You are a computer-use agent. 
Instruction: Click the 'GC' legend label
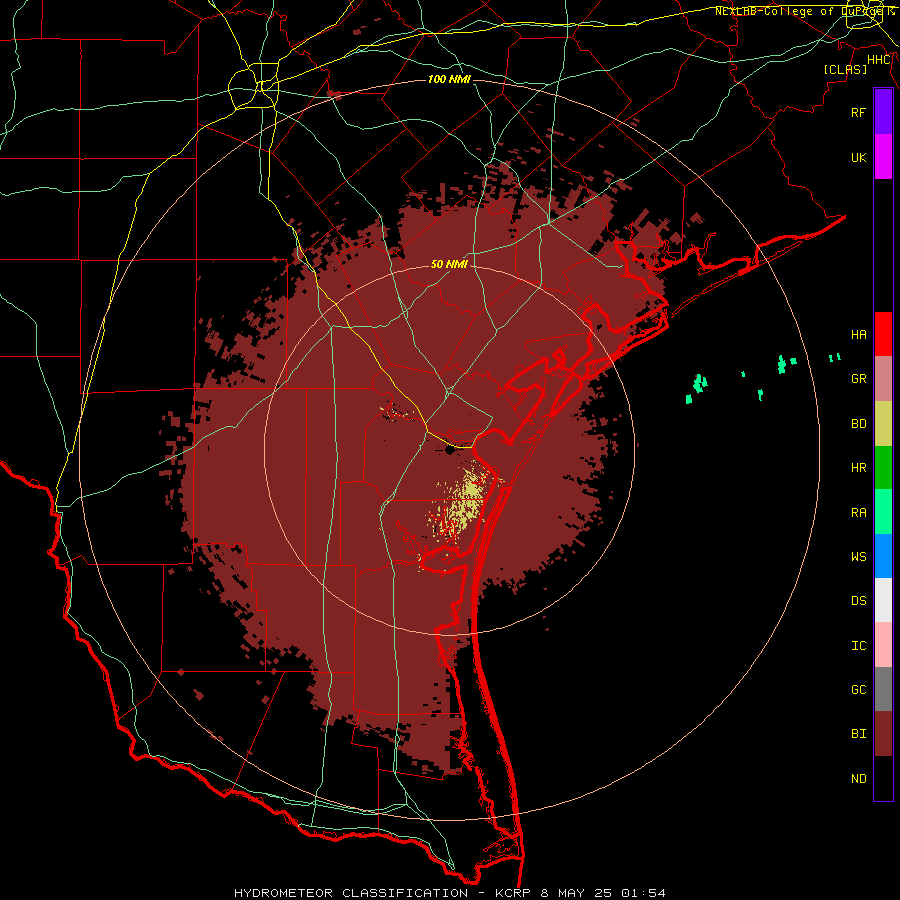click(x=859, y=690)
